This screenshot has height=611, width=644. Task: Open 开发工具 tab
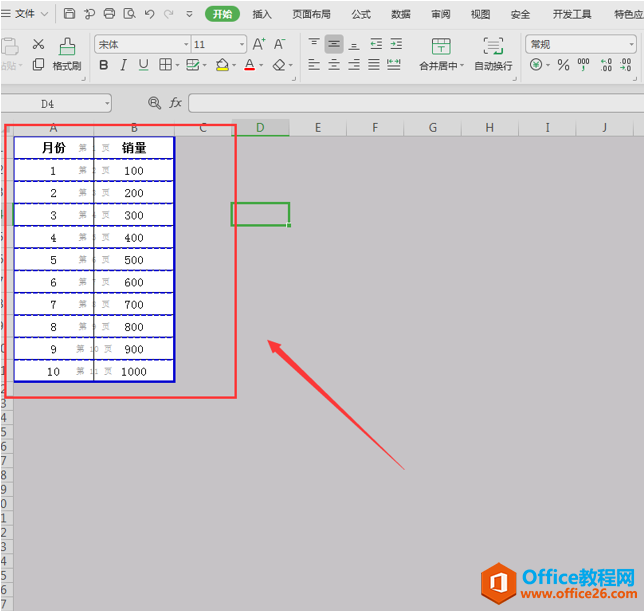tap(572, 14)
